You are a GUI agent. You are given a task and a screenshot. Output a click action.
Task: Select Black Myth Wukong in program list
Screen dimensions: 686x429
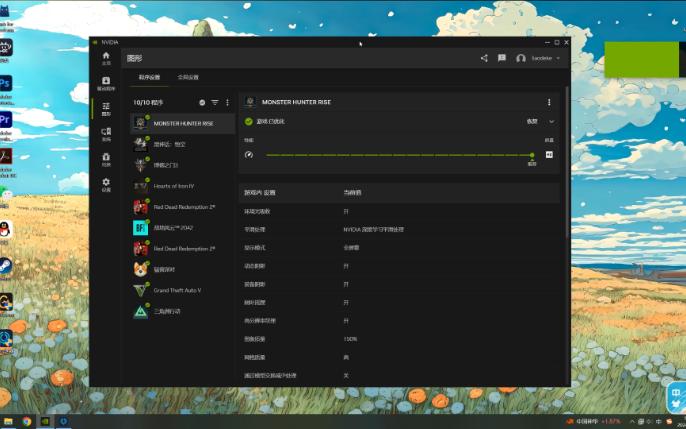[x=183, y=144]
